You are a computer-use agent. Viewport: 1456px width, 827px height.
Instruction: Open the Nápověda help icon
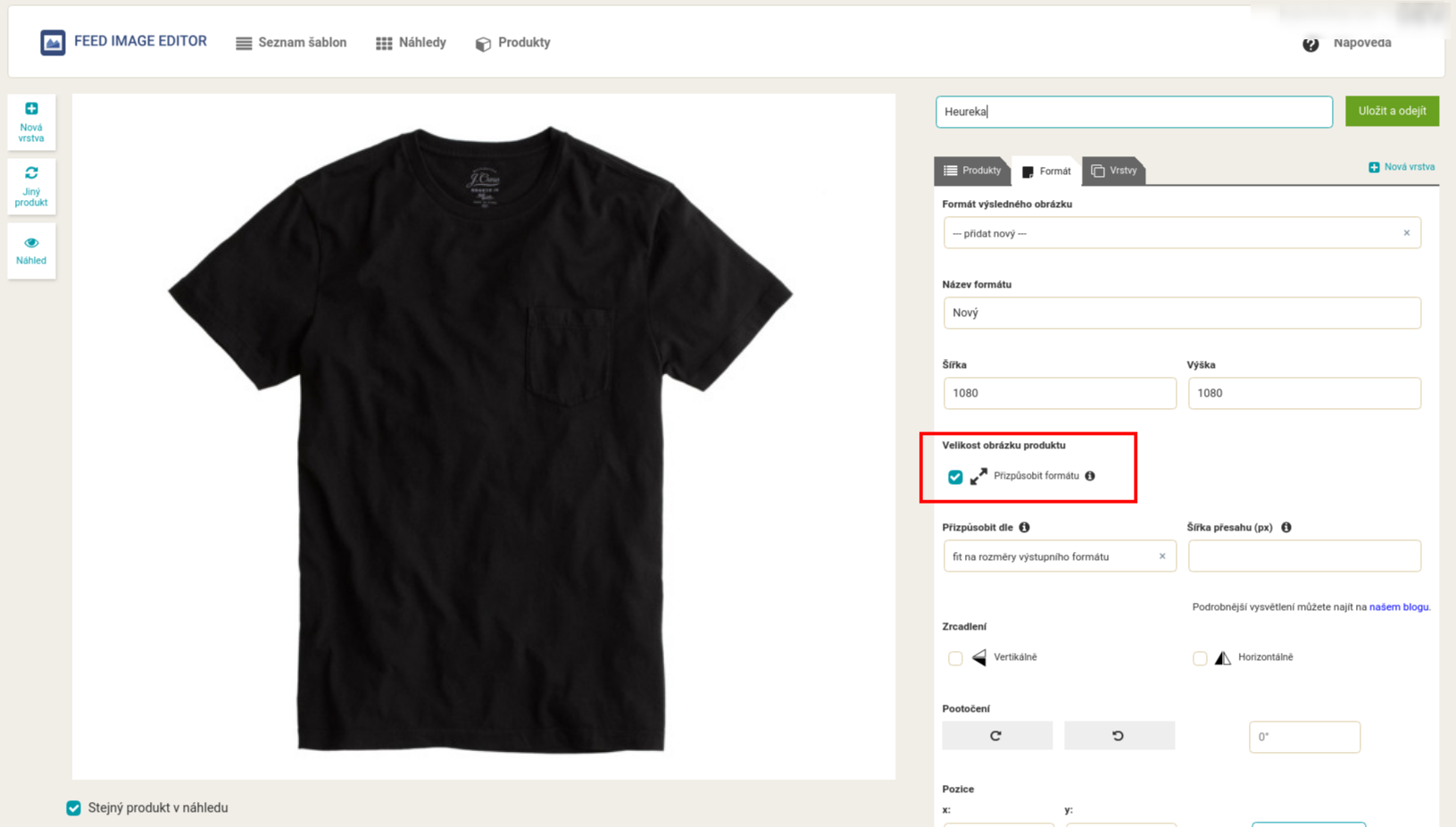[x=1310, y=44]
